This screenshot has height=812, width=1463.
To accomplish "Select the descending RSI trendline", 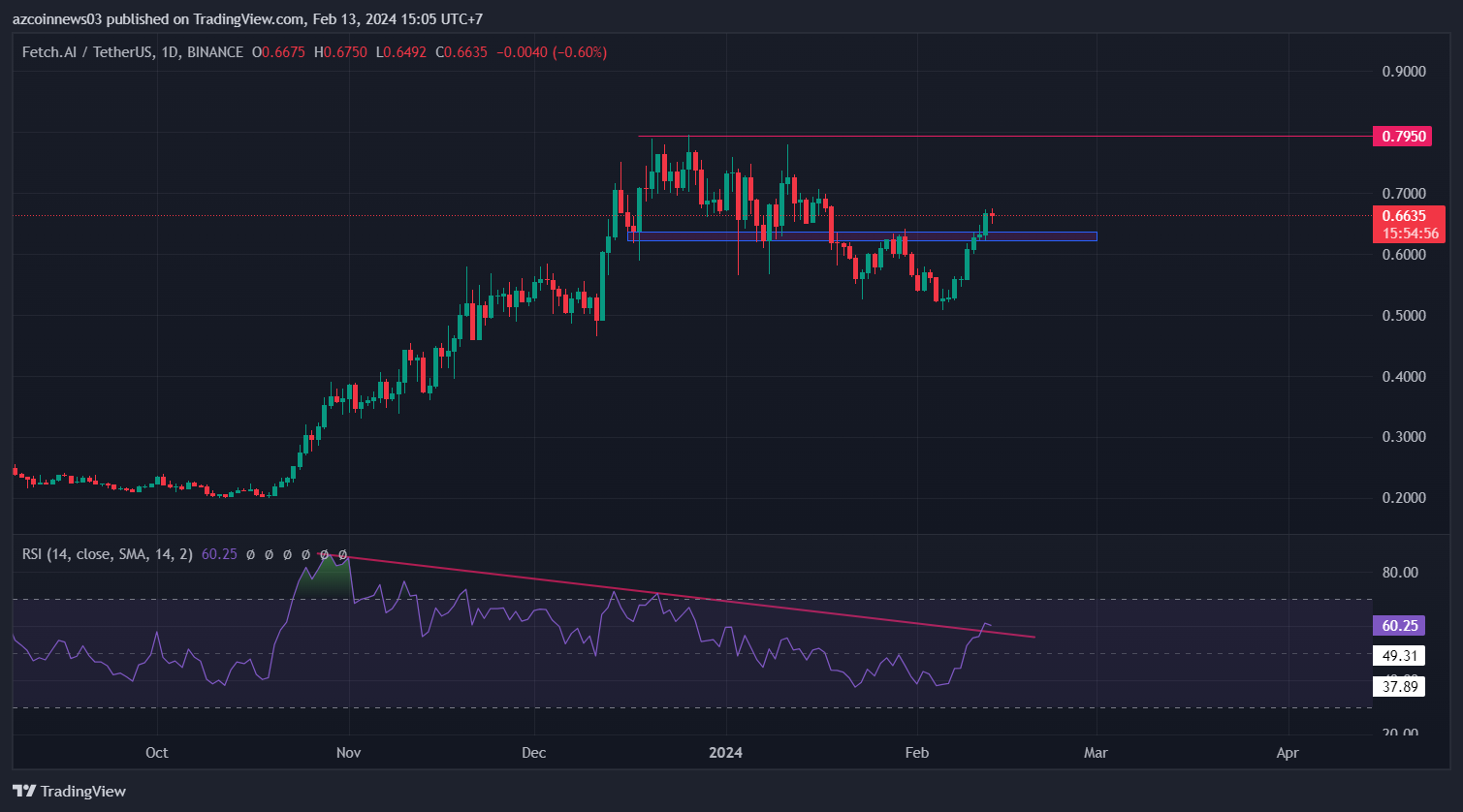I will point(679,596).
